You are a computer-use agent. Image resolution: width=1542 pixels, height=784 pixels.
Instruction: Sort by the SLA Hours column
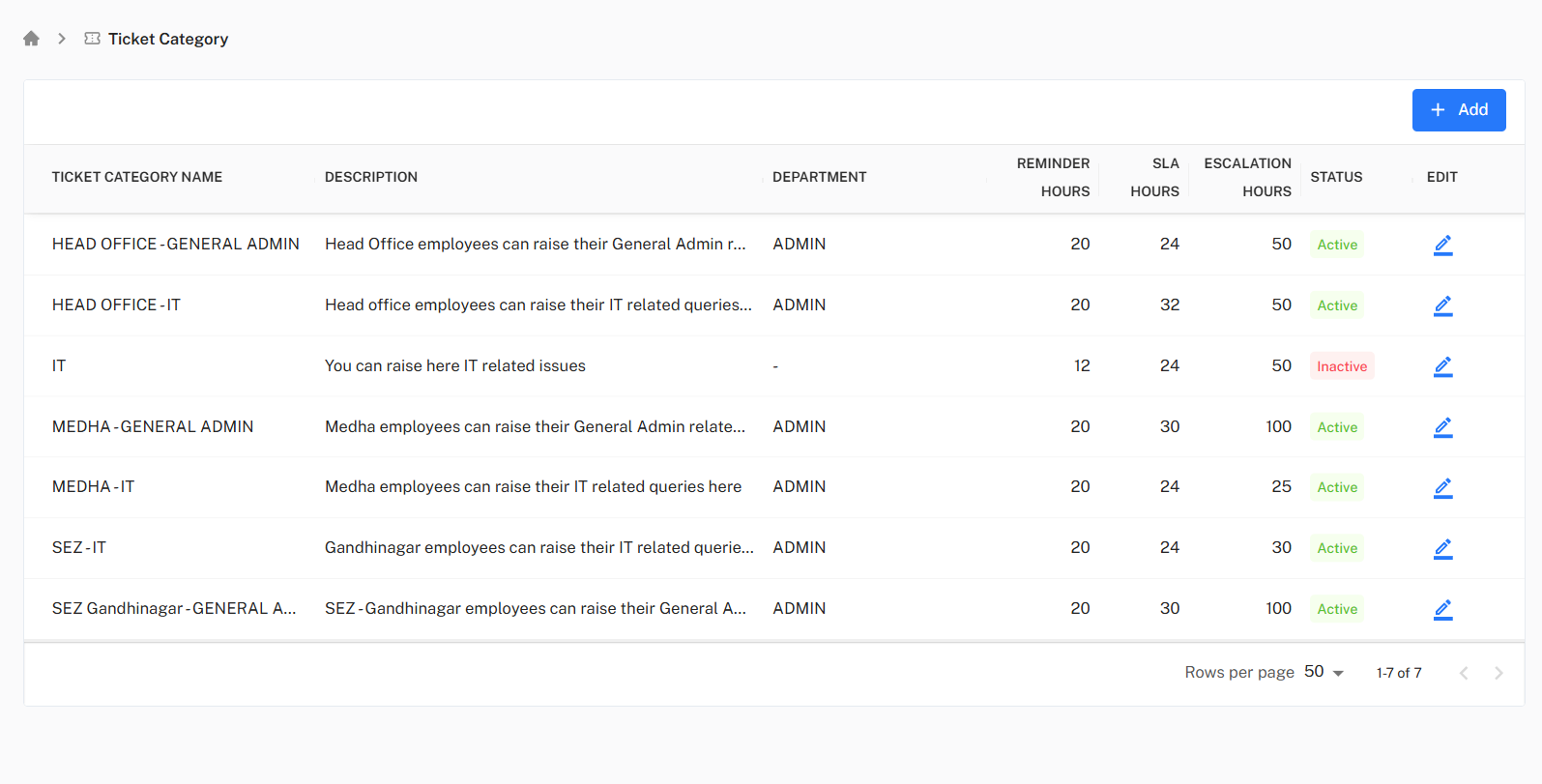coord(1154,177)
